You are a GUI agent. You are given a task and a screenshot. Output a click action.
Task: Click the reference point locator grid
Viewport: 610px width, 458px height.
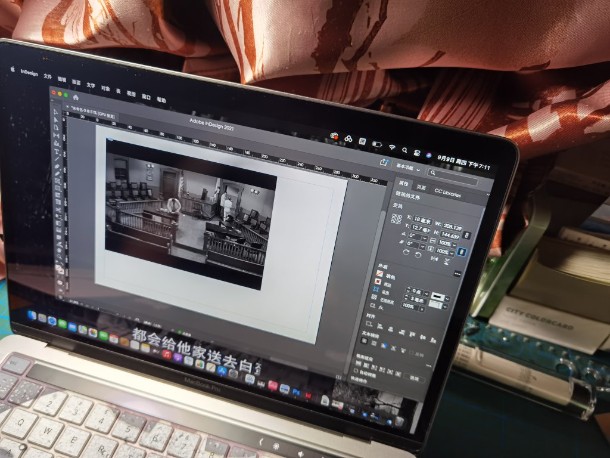pyautogui.click(x=396, y=218)
